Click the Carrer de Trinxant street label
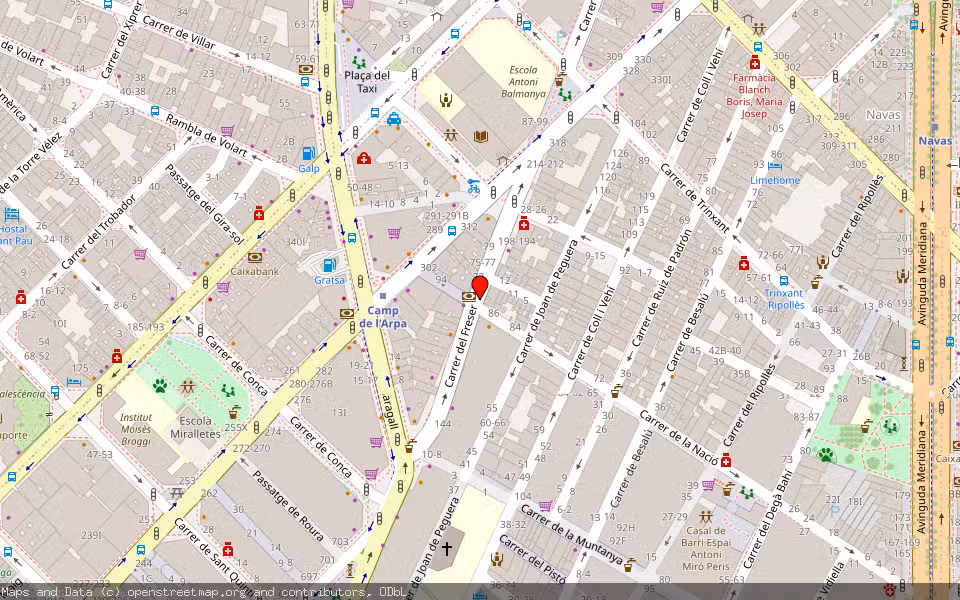 tap(695, 198)
